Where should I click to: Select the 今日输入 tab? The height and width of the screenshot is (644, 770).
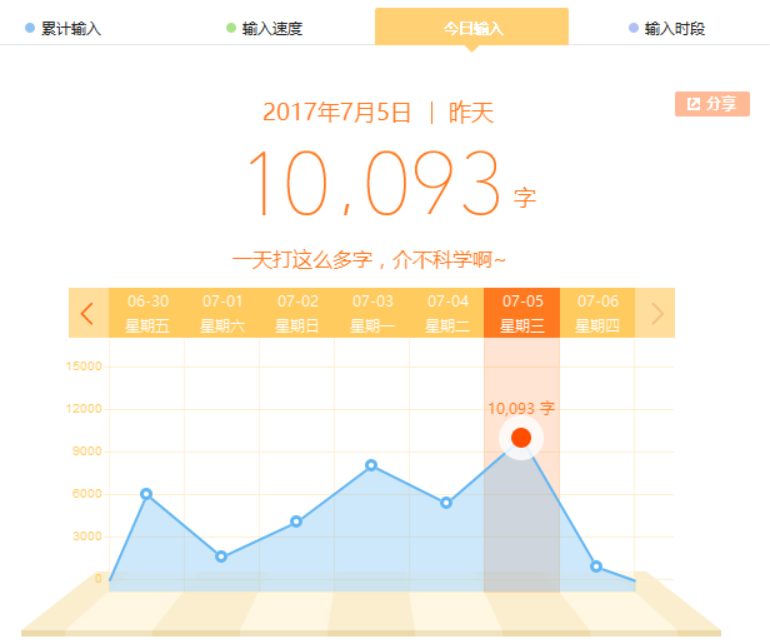click(472, 27)
